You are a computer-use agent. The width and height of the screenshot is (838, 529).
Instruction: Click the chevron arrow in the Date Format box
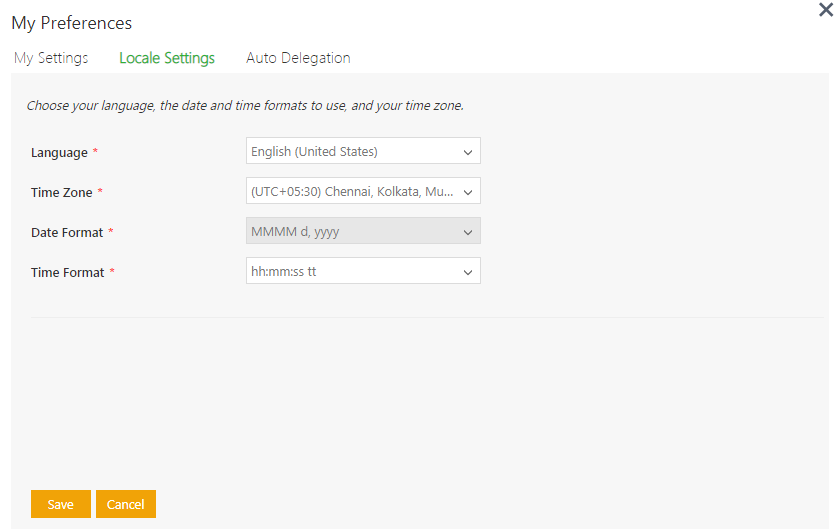(x=467, y=232)
